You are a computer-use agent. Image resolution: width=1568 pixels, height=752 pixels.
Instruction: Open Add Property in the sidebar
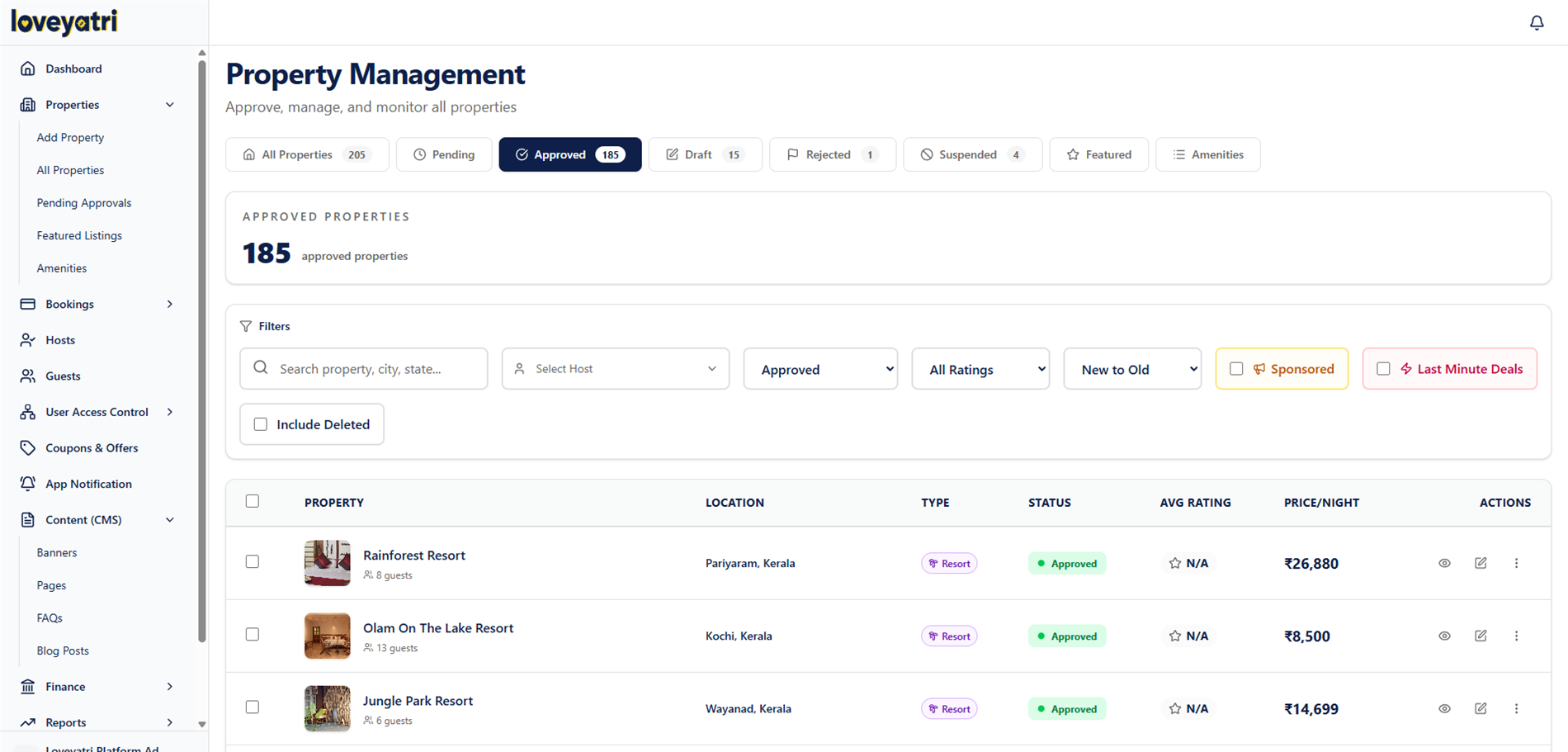(x=70, y=137)
